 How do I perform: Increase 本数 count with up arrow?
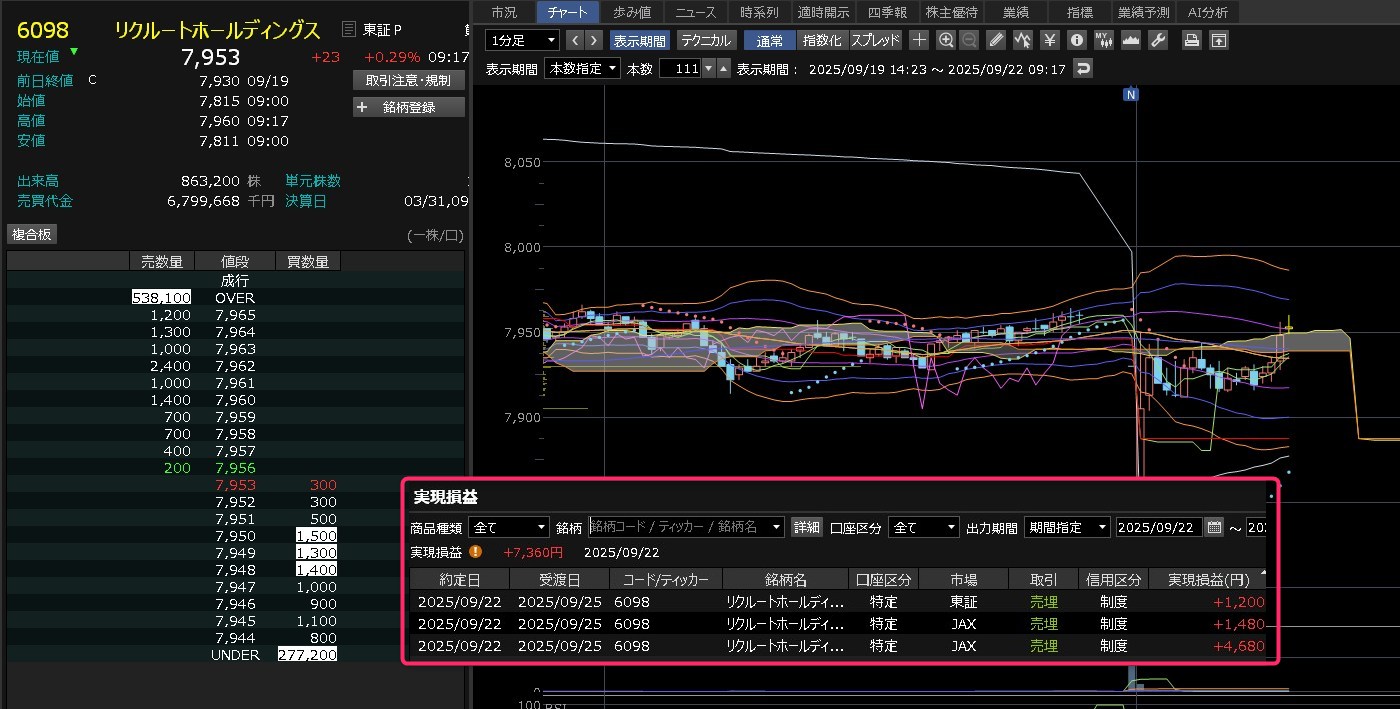[723, 69]
